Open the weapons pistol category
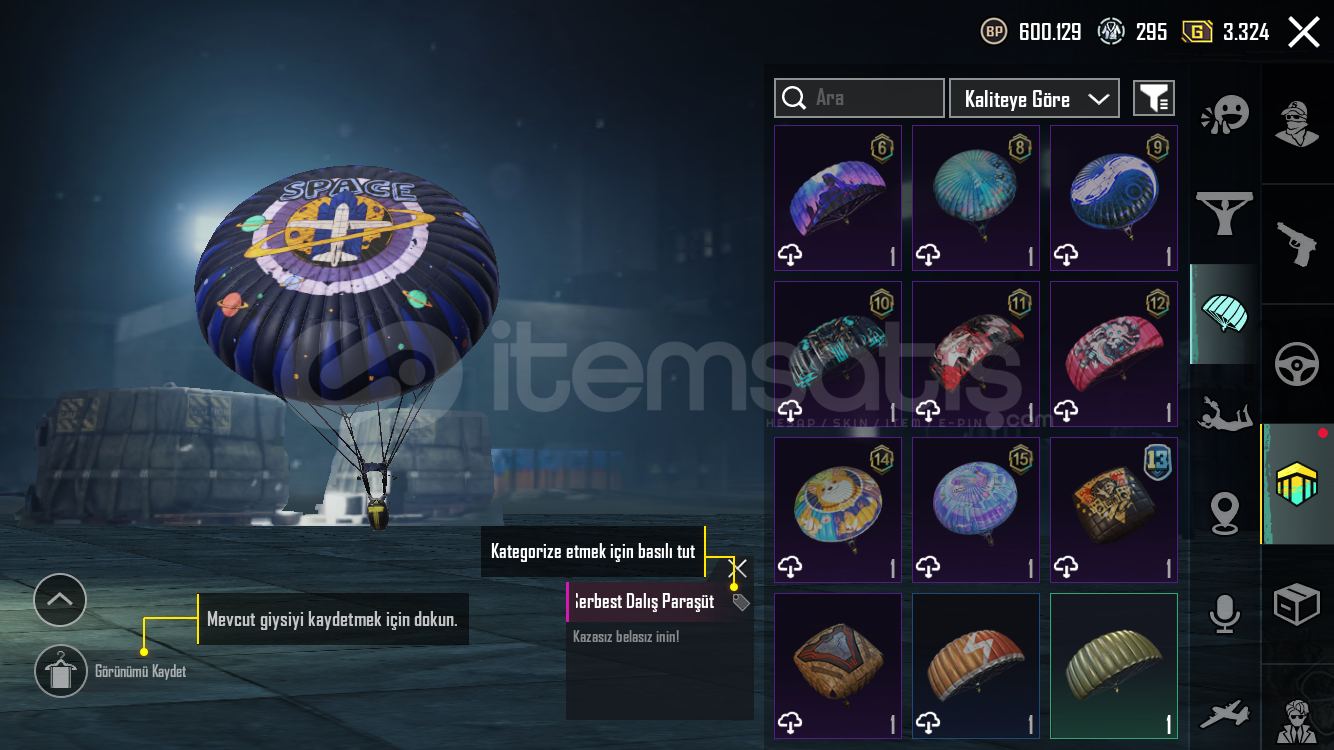The image size is (1334, 750). (1297, 244)
